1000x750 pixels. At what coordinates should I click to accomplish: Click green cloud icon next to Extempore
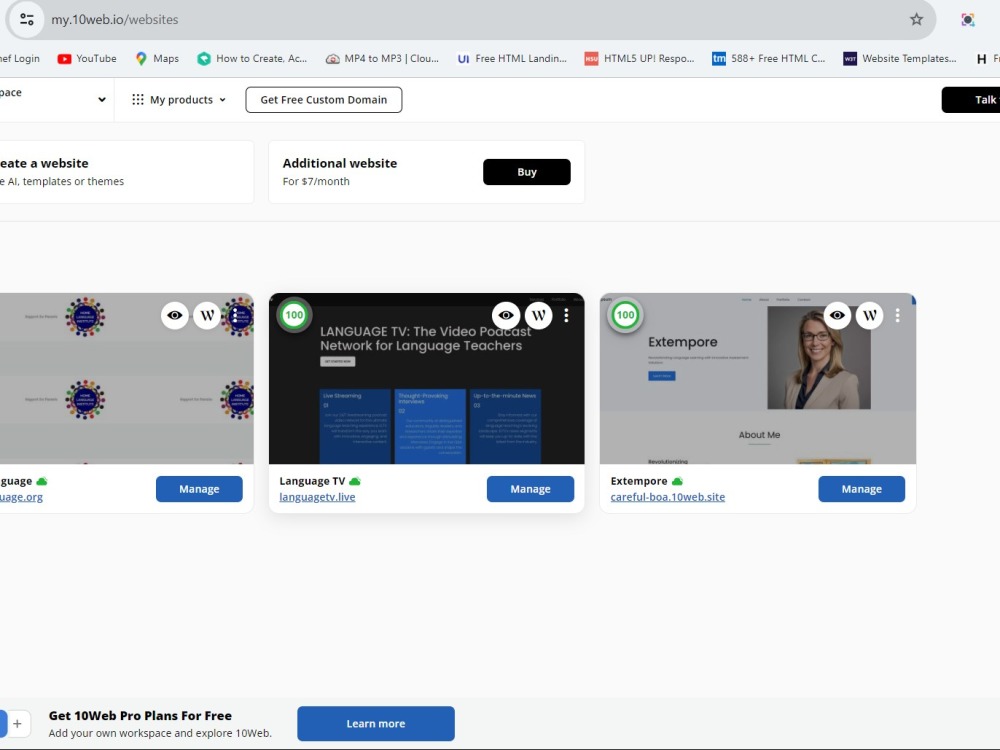[x=677, y=481]
